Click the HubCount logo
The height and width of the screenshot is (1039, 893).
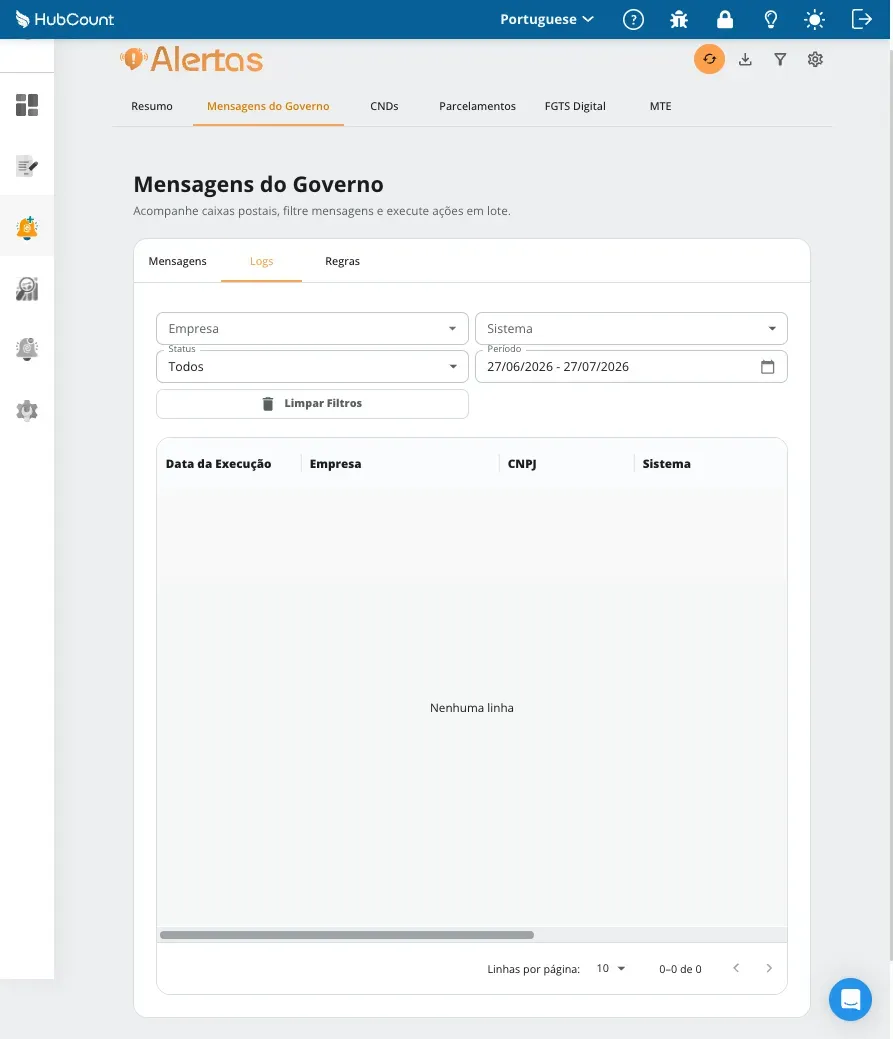point(65,19)
